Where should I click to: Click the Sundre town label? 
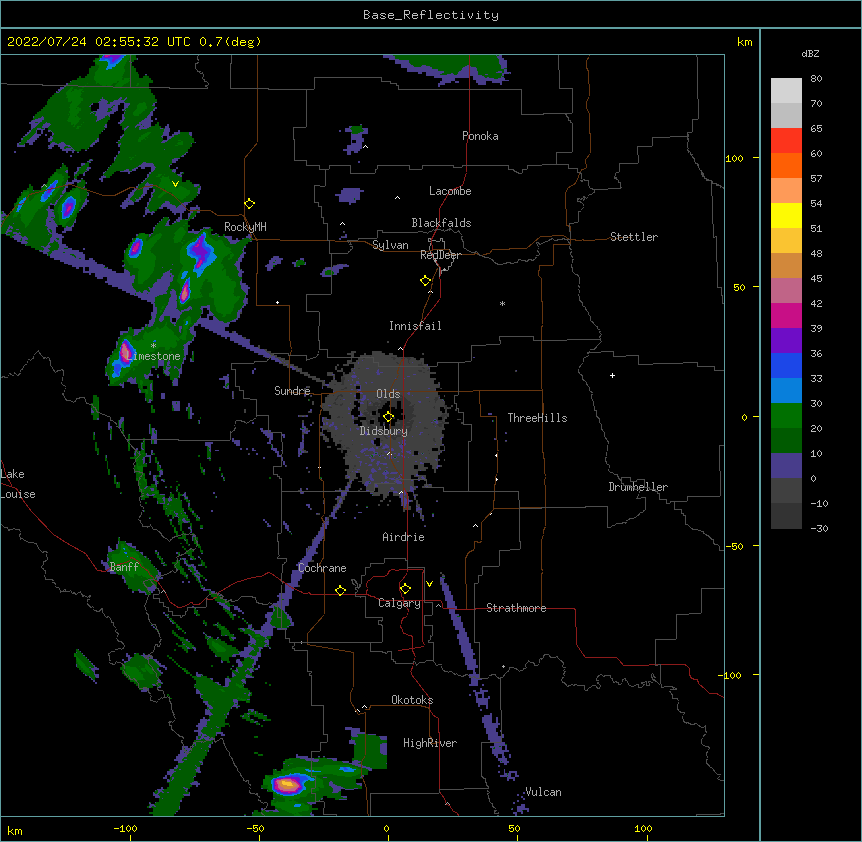point(292,391)
